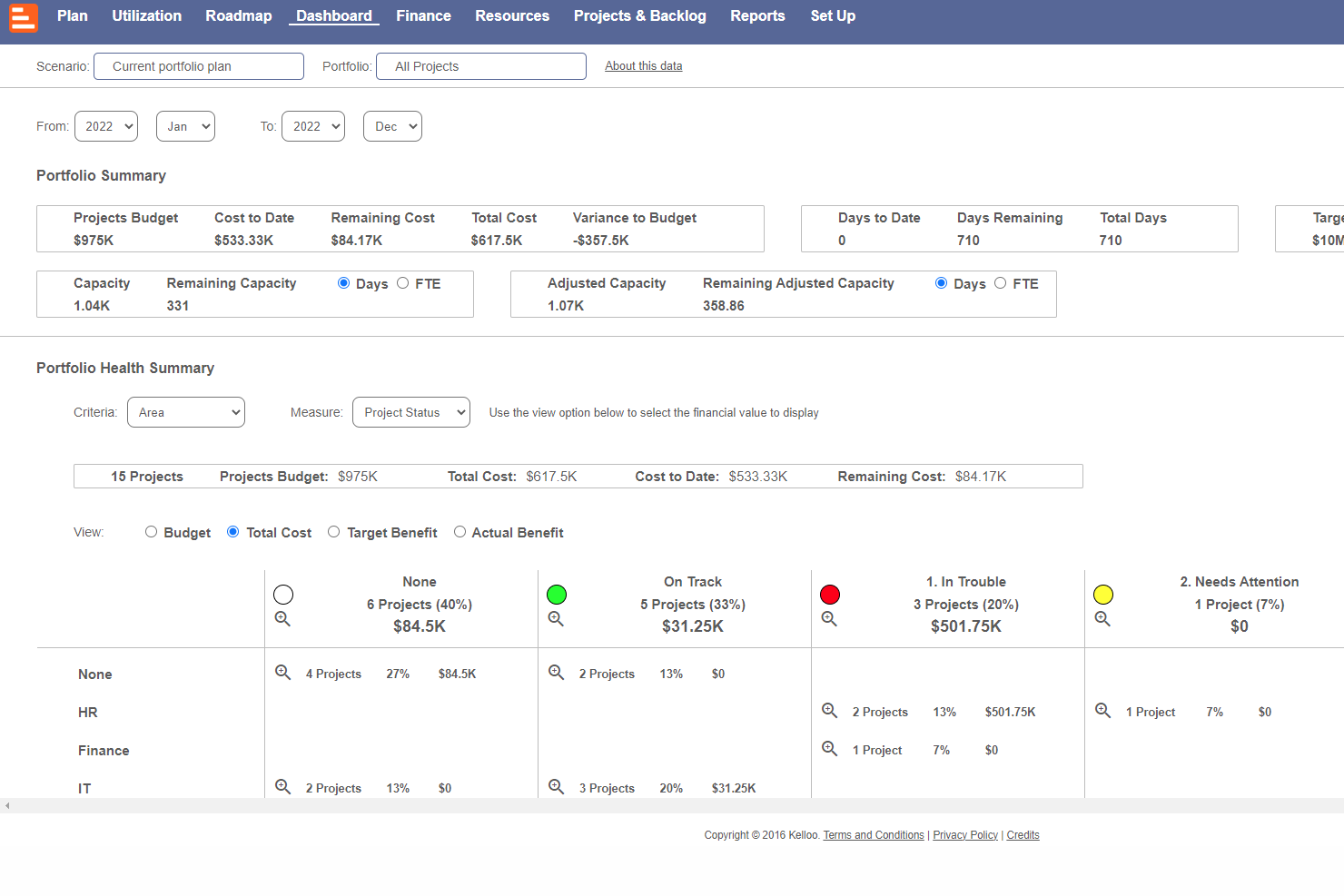Viewport: 1344px width, 896px height.
Task: Open the Finance menu tab
Action: point(423,16)
